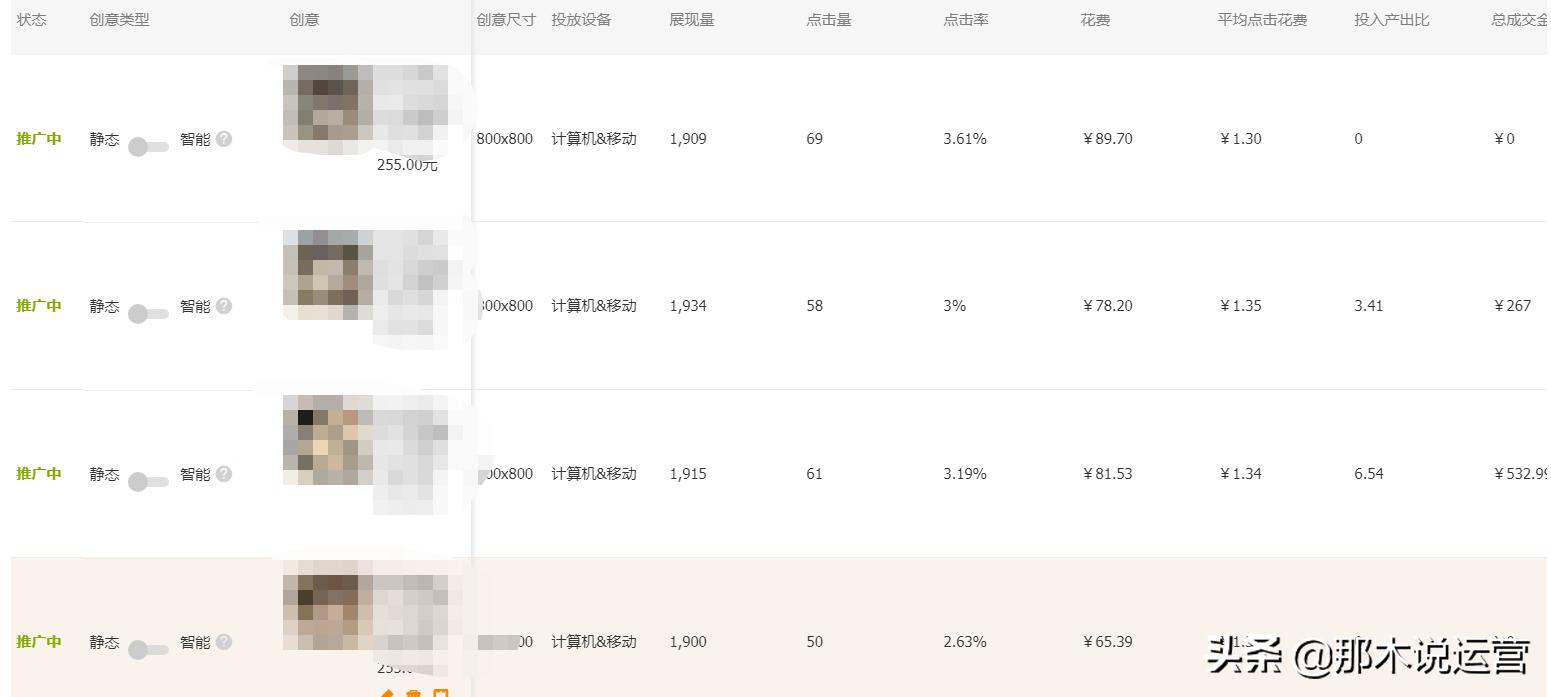1551x697 pixels.
Task: Select the copy icon under the bottom creative row
Action: click(441, 692)
